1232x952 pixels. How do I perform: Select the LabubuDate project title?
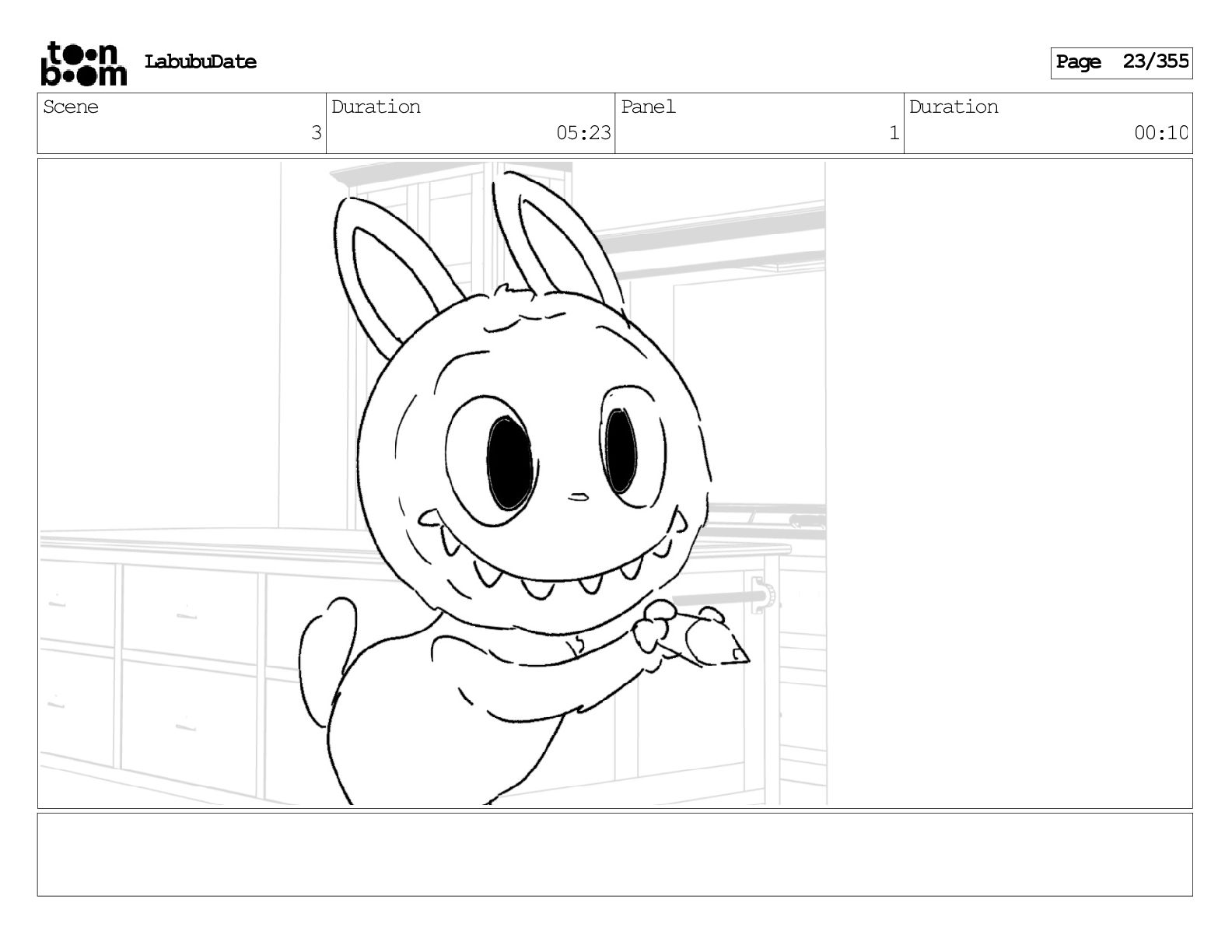tap(201, 62)
